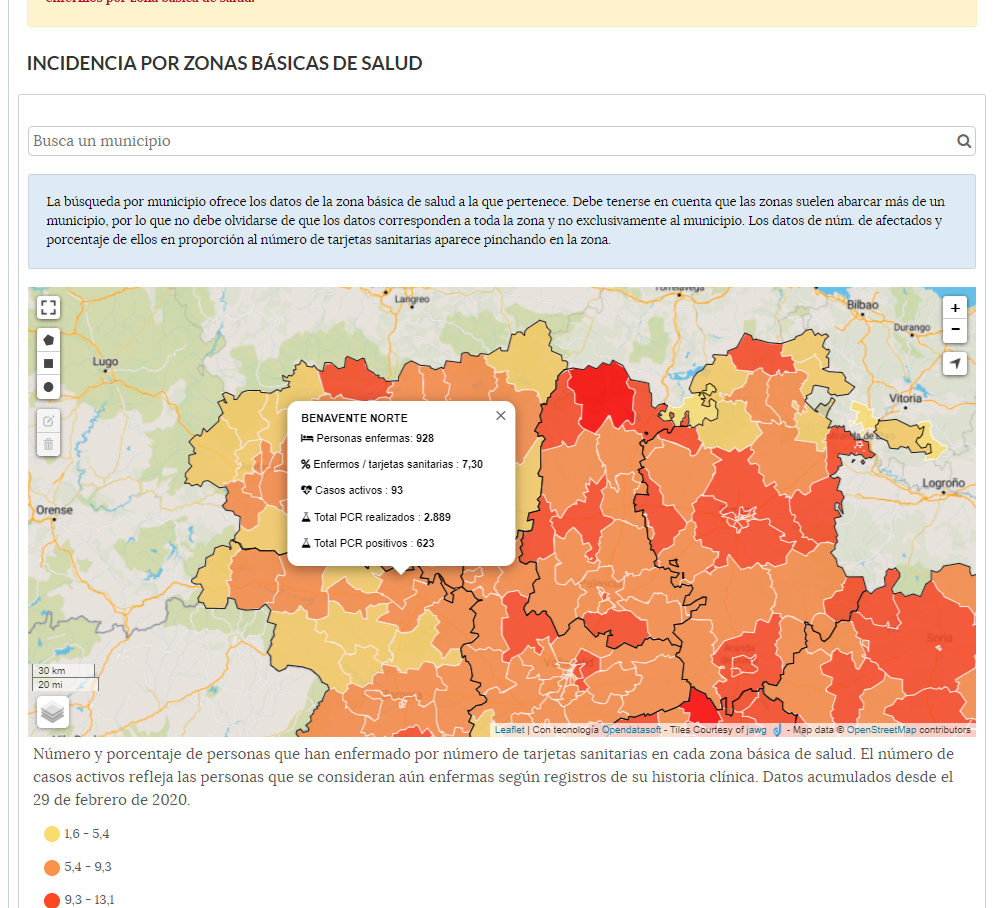995x908 pixels.
Task: Click the Langreo label on map
Action: (x=412, y=298)
